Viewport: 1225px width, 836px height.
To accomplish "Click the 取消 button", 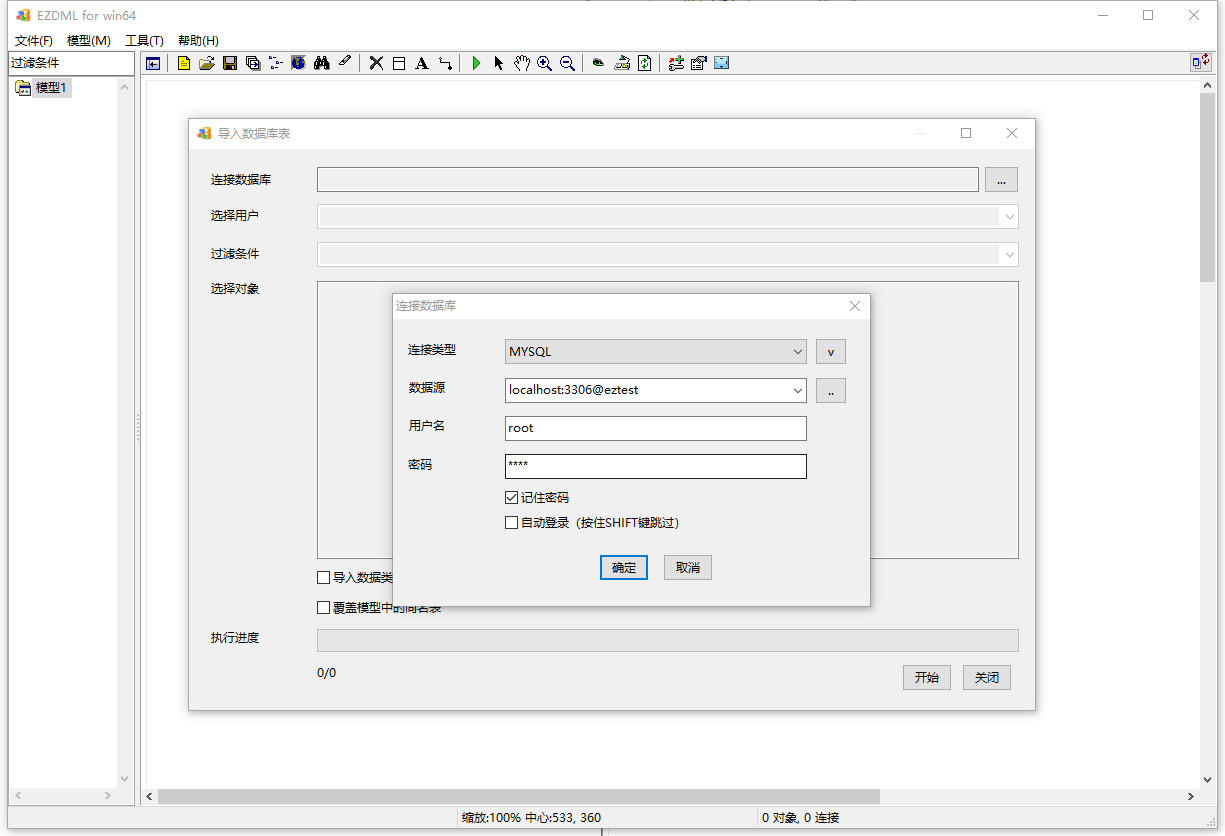I will coord(688,567).
